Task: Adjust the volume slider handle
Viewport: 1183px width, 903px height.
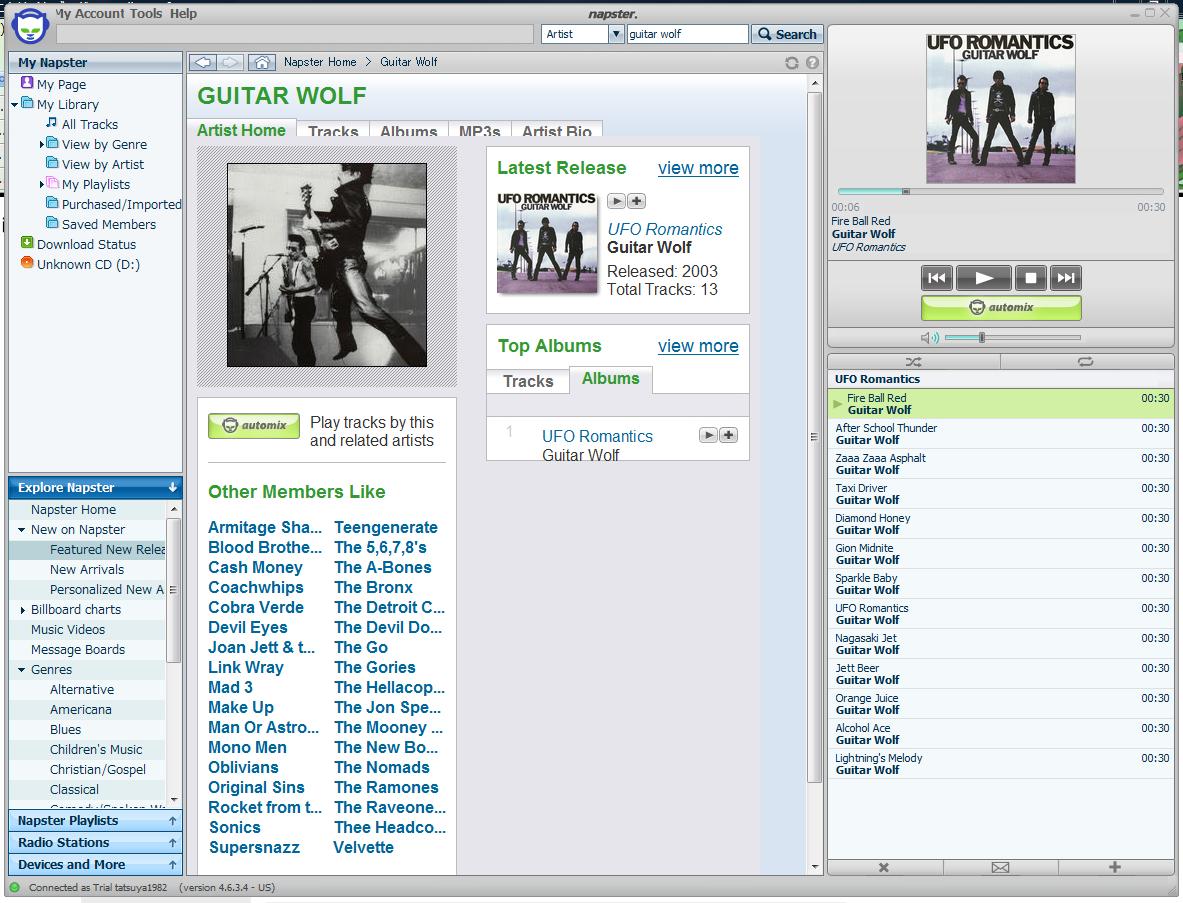Action: (982, 337)
